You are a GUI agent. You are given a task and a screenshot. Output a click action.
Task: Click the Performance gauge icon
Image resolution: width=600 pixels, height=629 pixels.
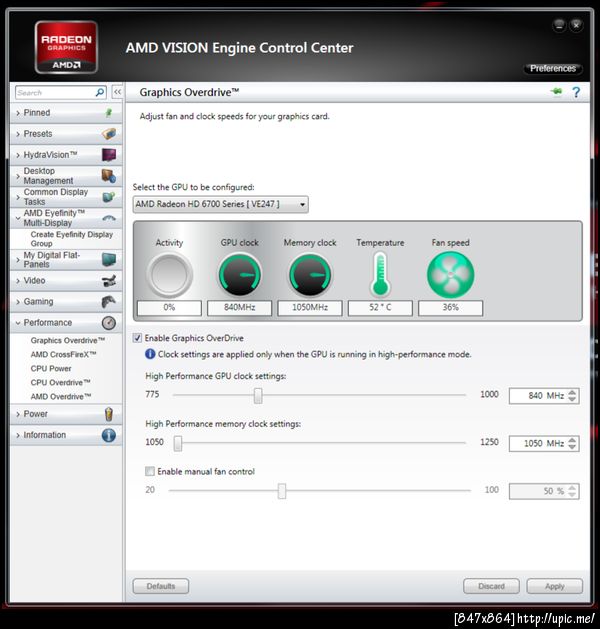click(x=109, y=323)
